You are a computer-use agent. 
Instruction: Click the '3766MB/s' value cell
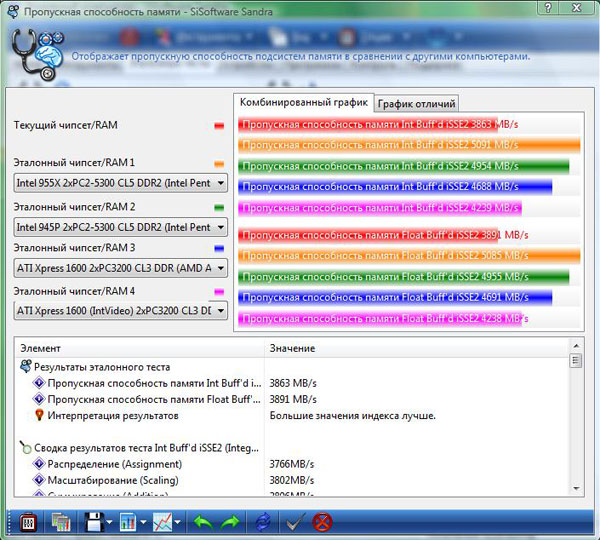pos(292,464)
